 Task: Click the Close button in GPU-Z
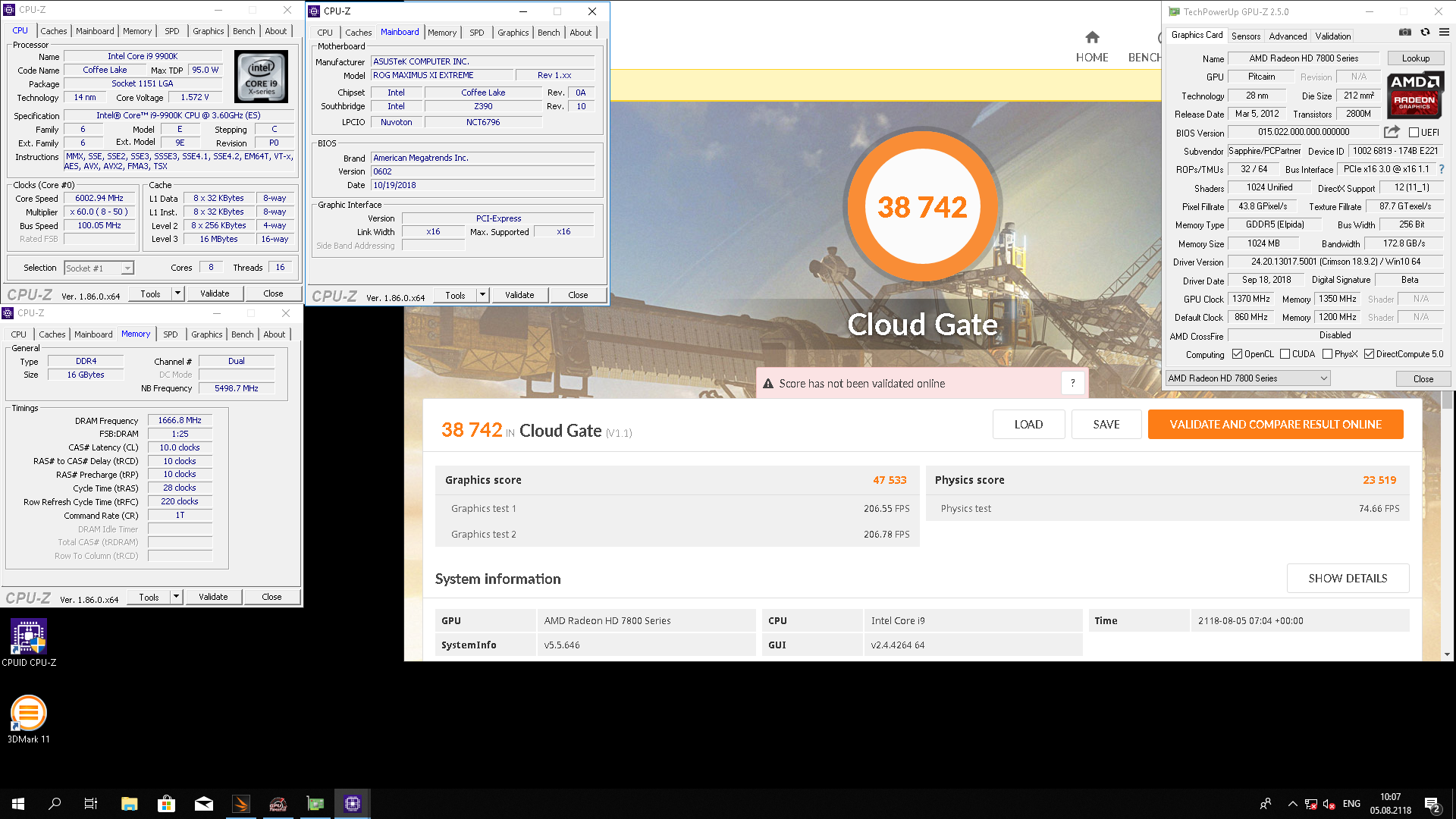click(1423, 378)
